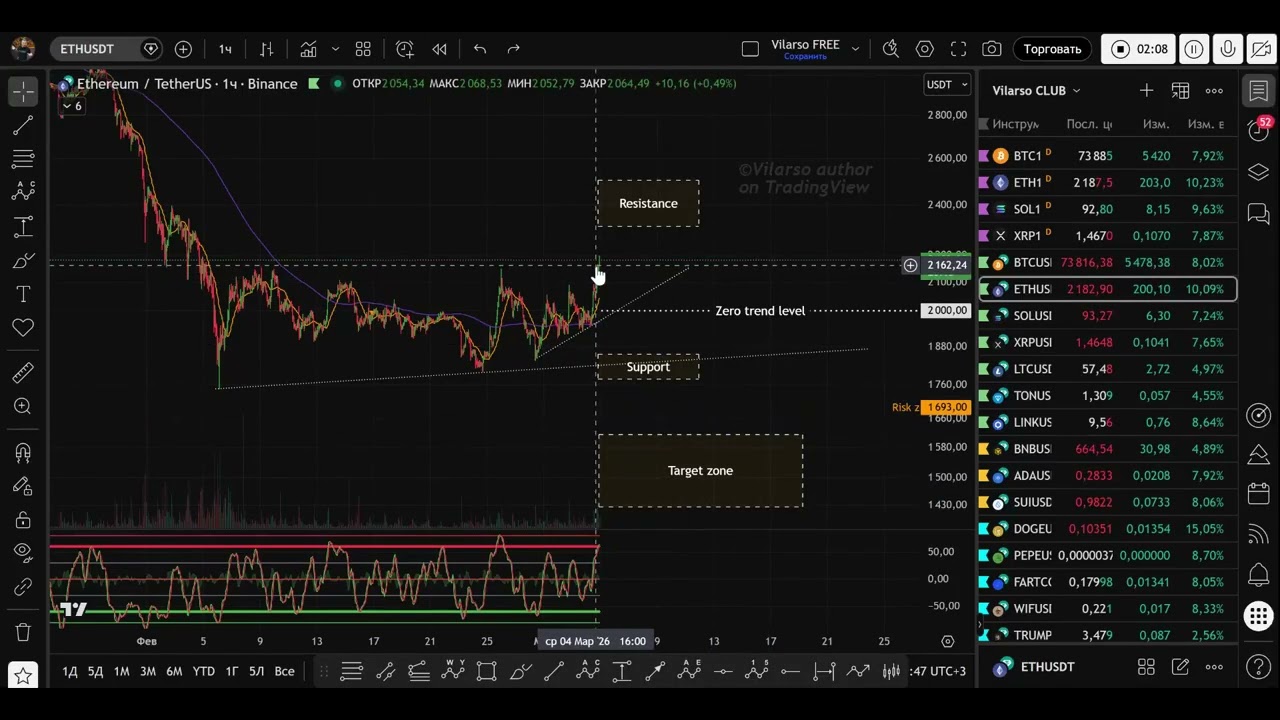Remove drawings with trash icon
The image size is (1280, 720).
(23, 632)
